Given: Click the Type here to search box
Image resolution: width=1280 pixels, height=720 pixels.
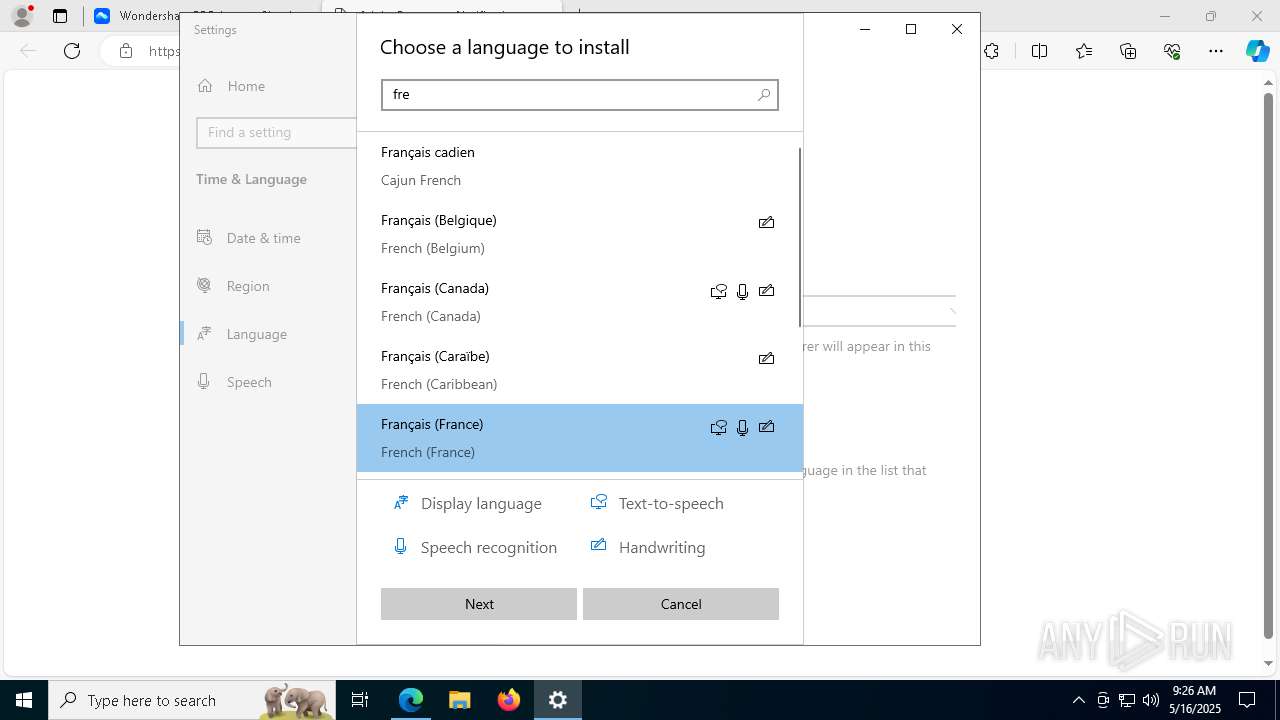Looking at the screenshot, I should coord(192,700).
